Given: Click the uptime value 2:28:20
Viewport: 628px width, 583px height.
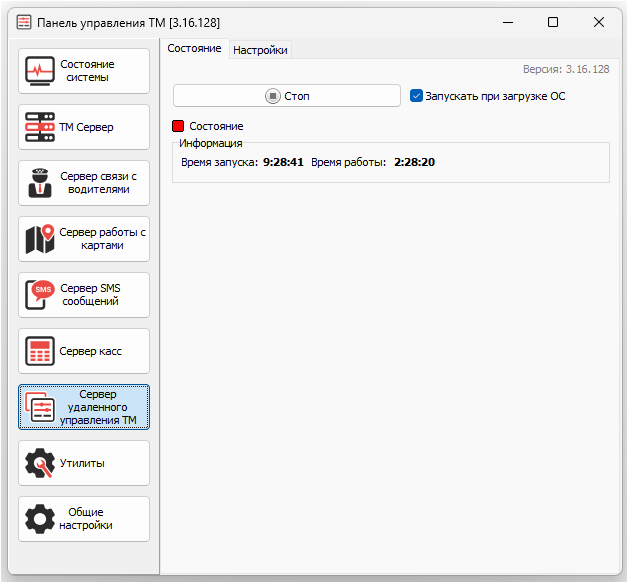Looking at the screenshot, I should [415, 162].
